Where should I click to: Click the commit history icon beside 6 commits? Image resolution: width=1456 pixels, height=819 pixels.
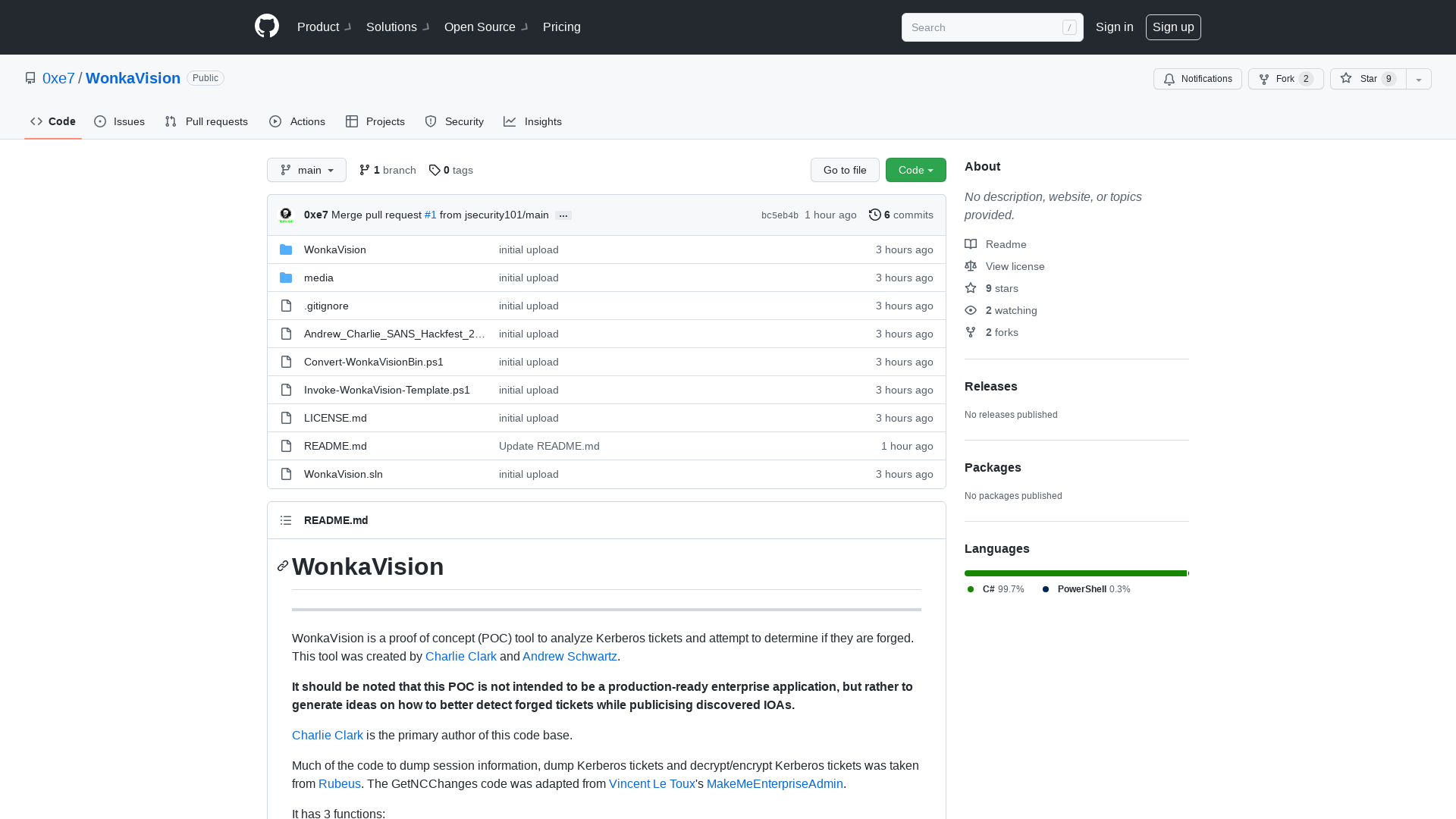tap(874, 215)
